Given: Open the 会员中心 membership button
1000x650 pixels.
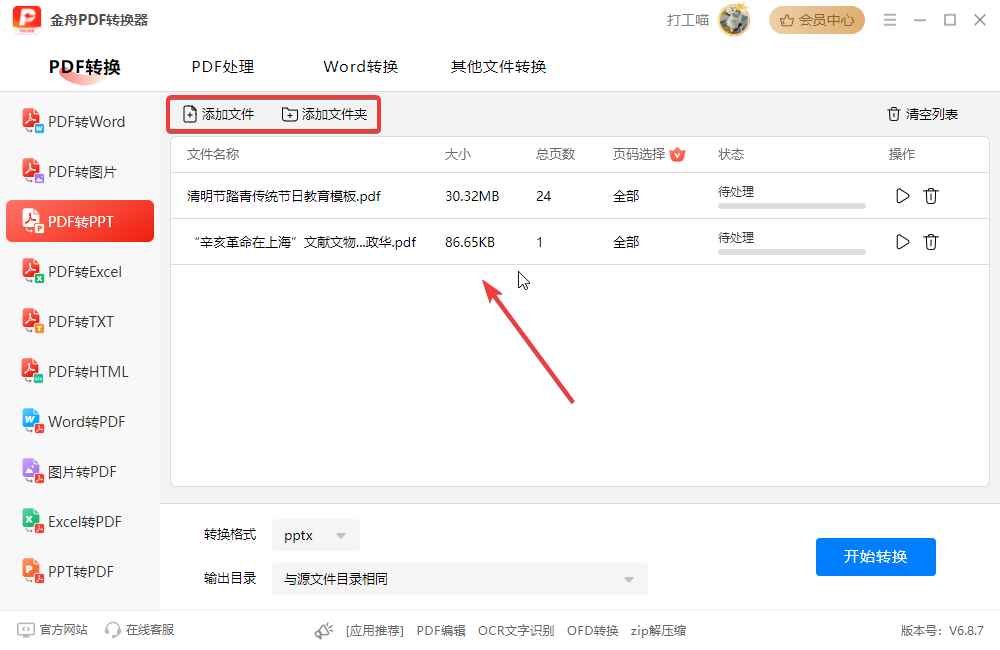Looking at the screenshot, I should (x=817, y=20).
